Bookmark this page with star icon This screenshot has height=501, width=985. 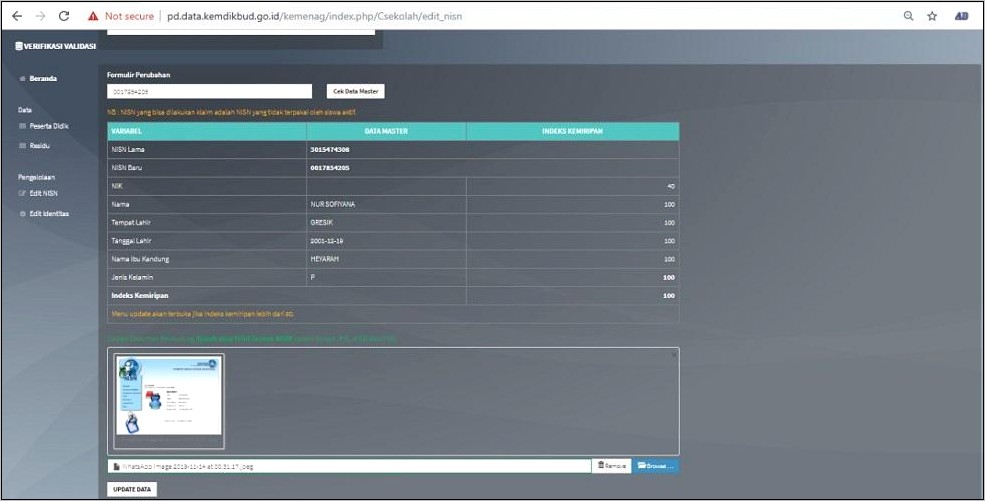coord(932,16)
